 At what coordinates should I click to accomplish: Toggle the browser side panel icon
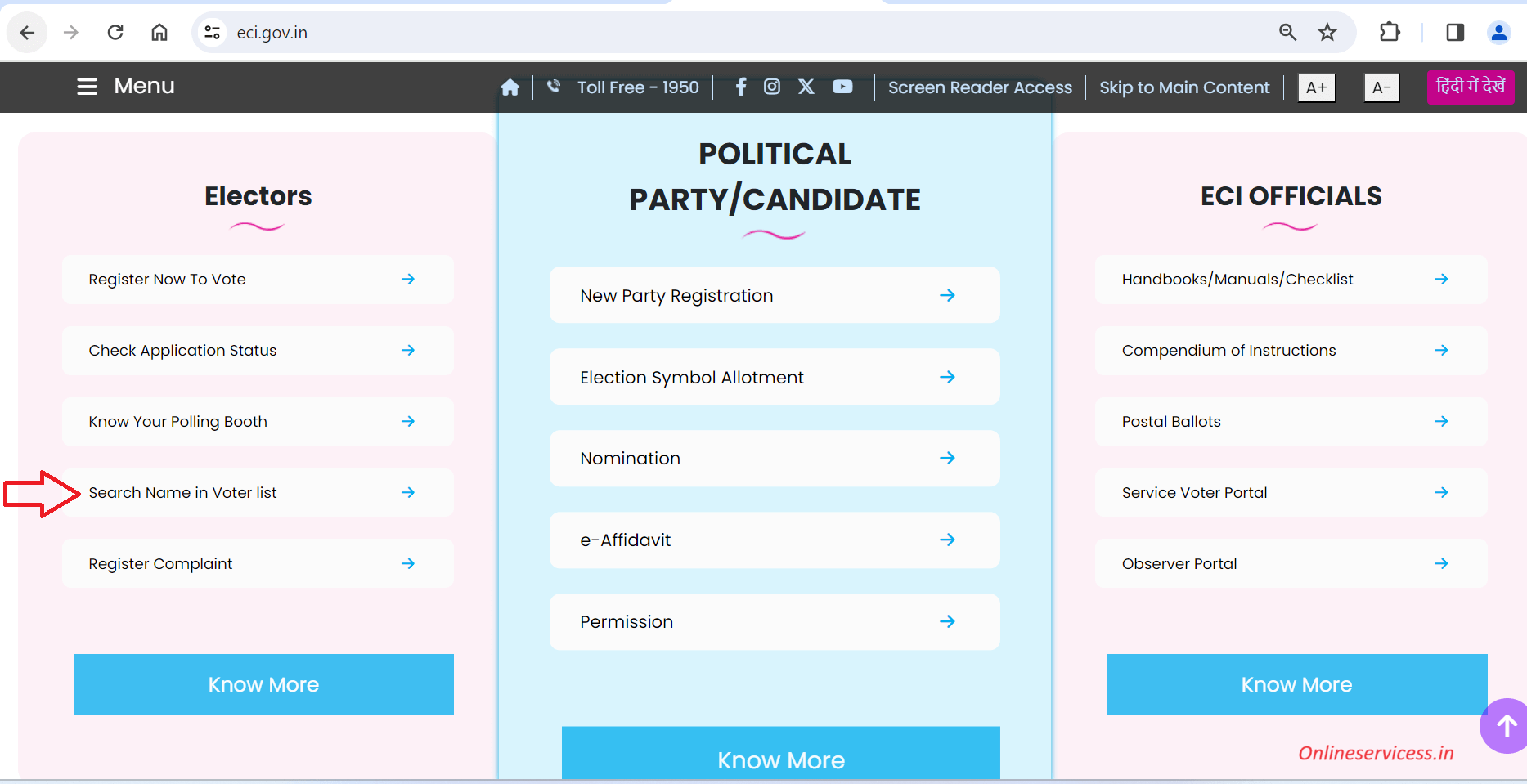point(1455,33)
